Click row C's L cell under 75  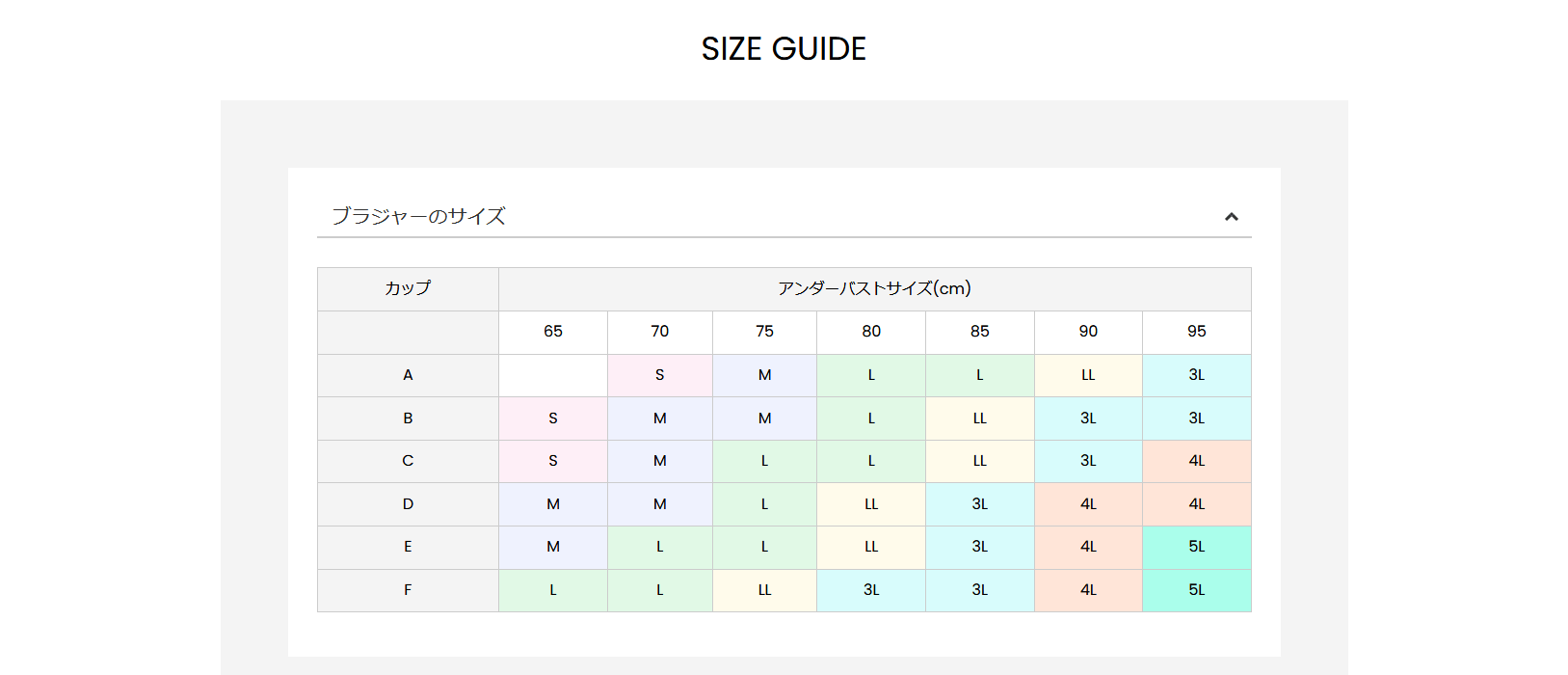pos(764,461)
